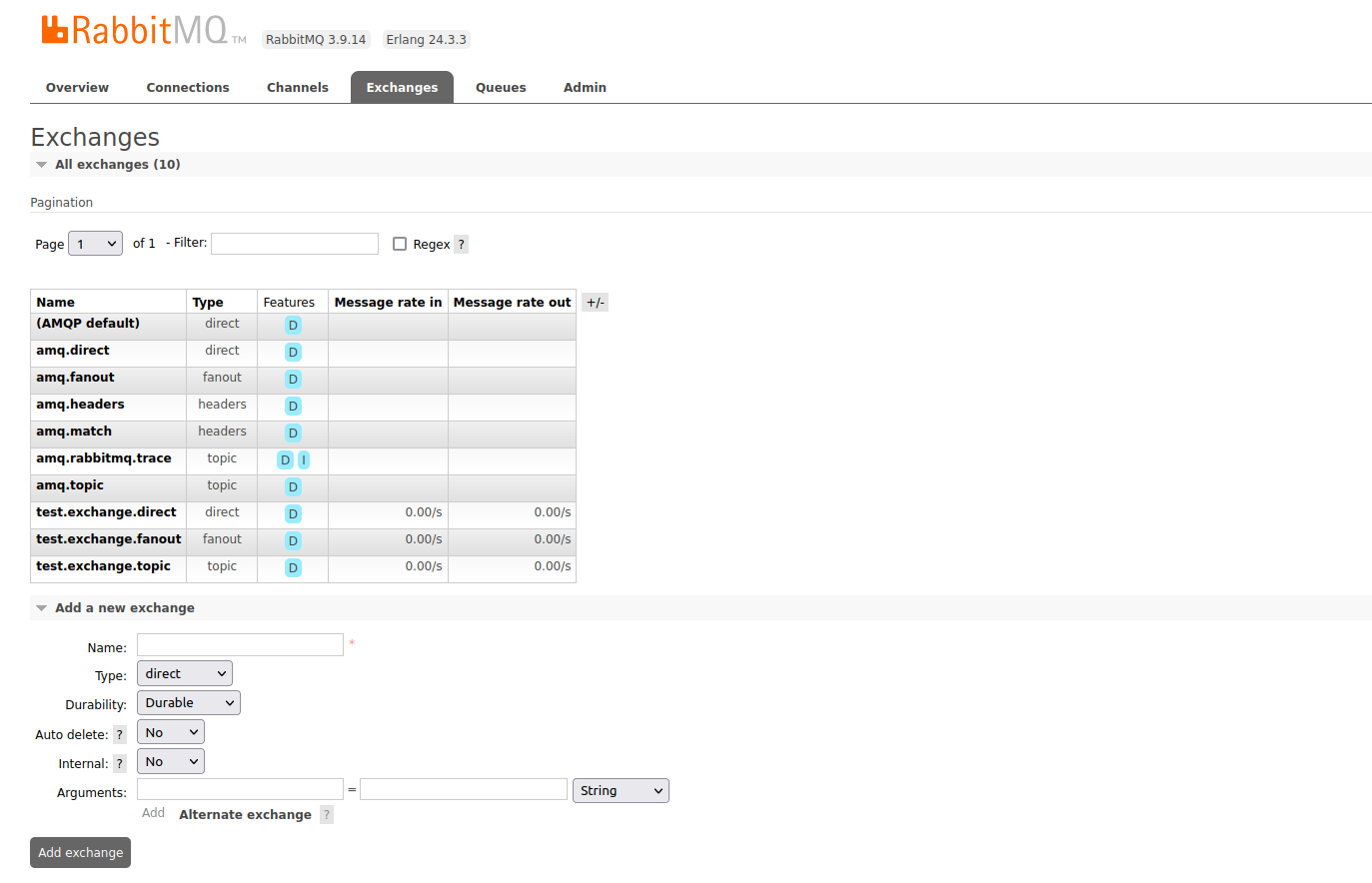Open the amq.match exchange
Image resolution: width=1372 pixels, height=883 pixels.
74,432
